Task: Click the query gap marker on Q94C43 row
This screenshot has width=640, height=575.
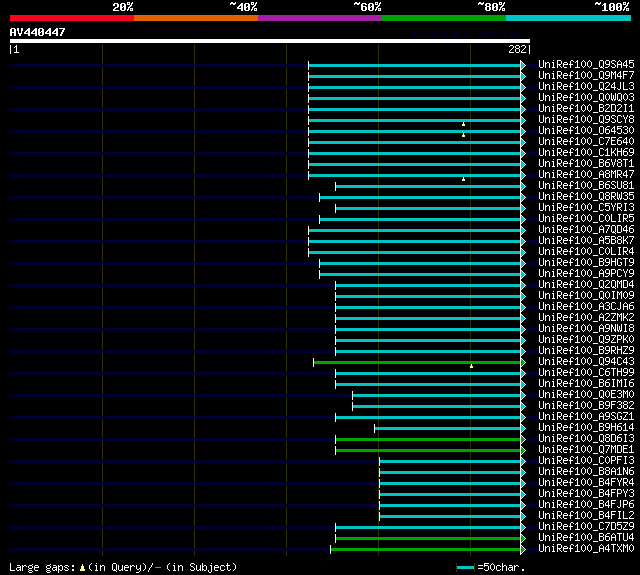Action: tap(471, 366)
